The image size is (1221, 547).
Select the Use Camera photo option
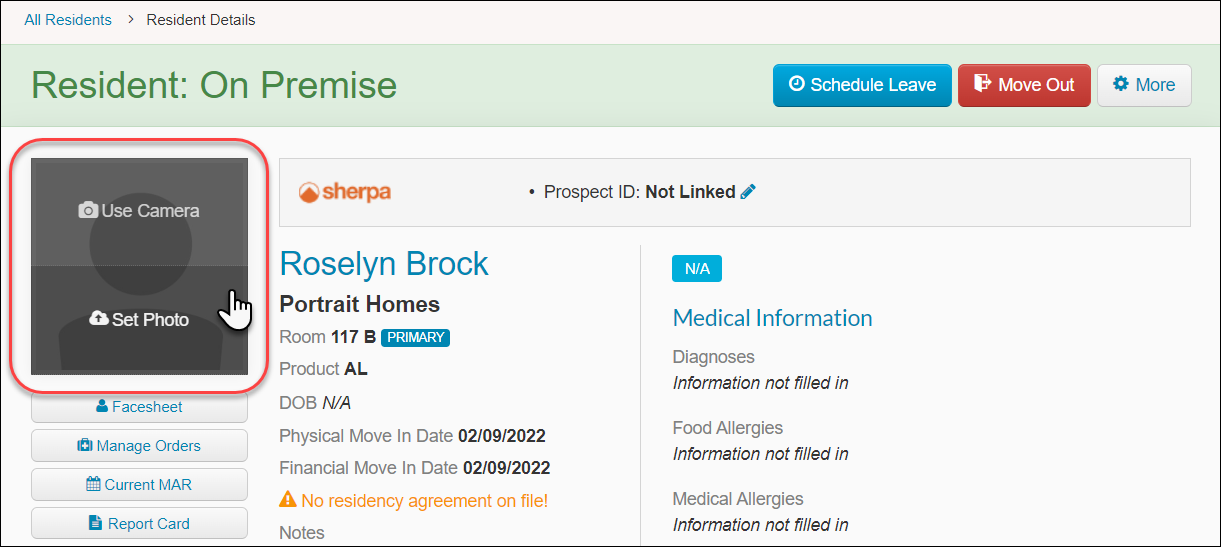coord(139,211)
